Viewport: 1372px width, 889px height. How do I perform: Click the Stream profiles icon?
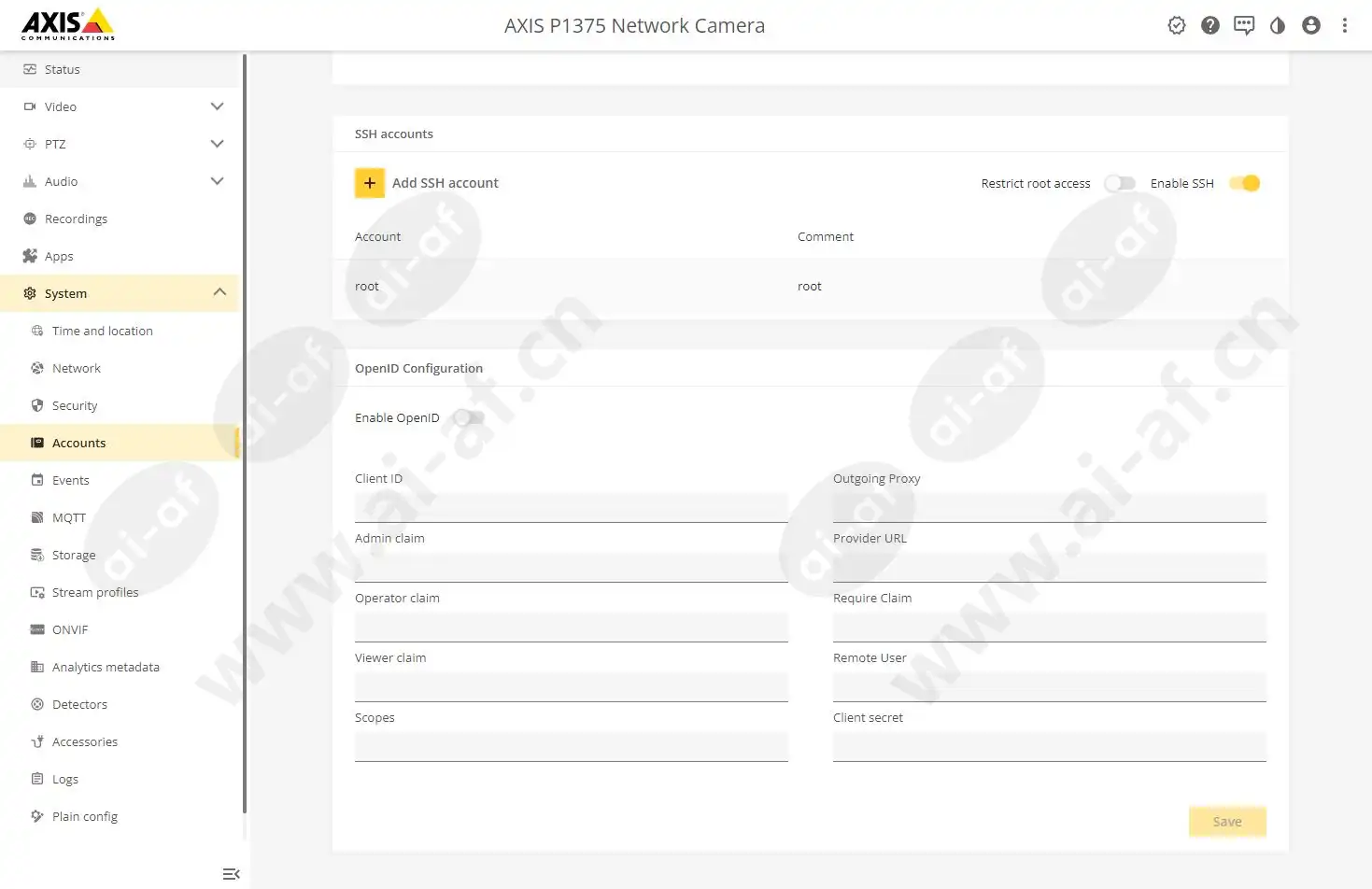(x=37, y=592)
